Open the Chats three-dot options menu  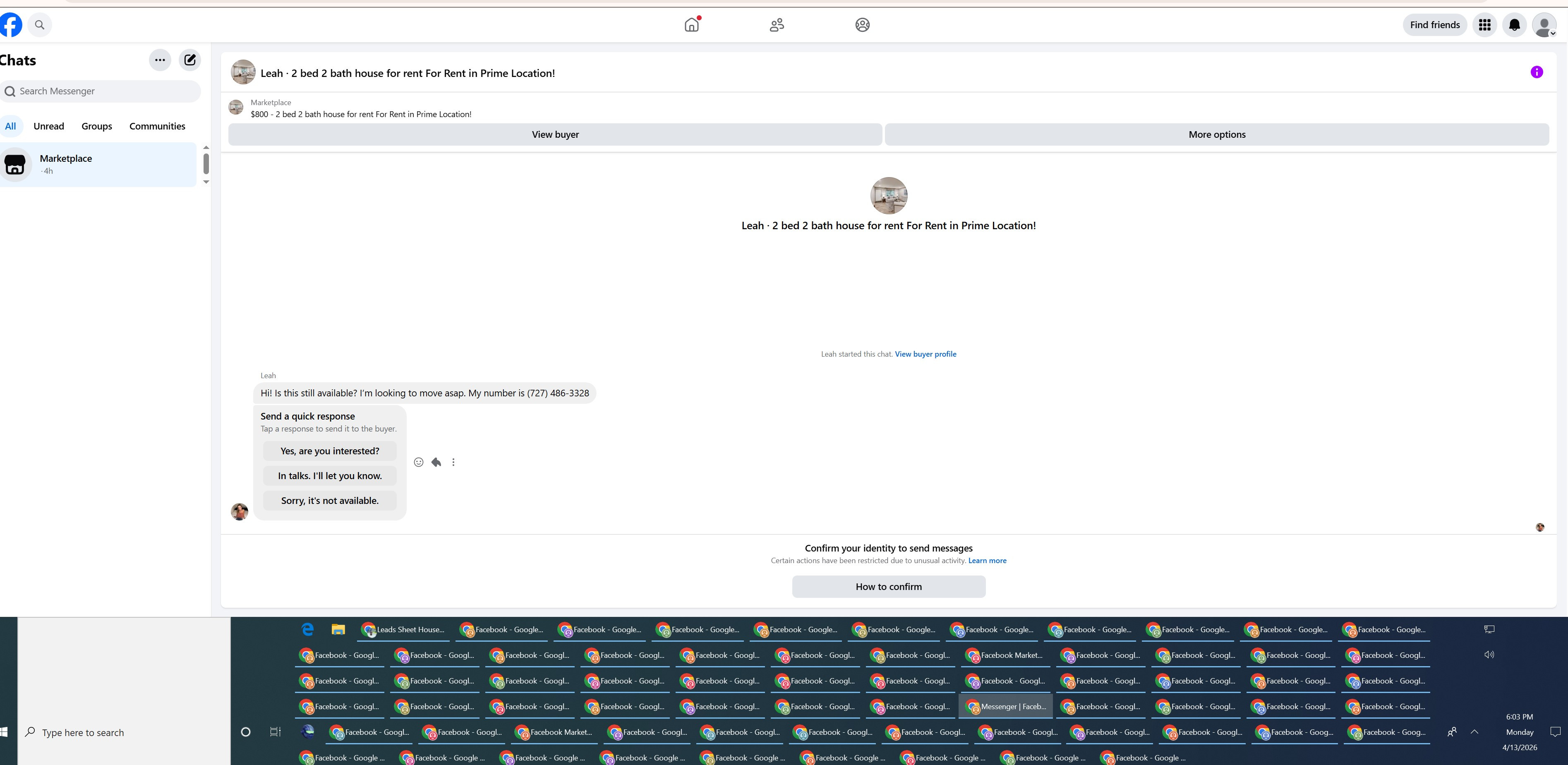coord(159,60)
